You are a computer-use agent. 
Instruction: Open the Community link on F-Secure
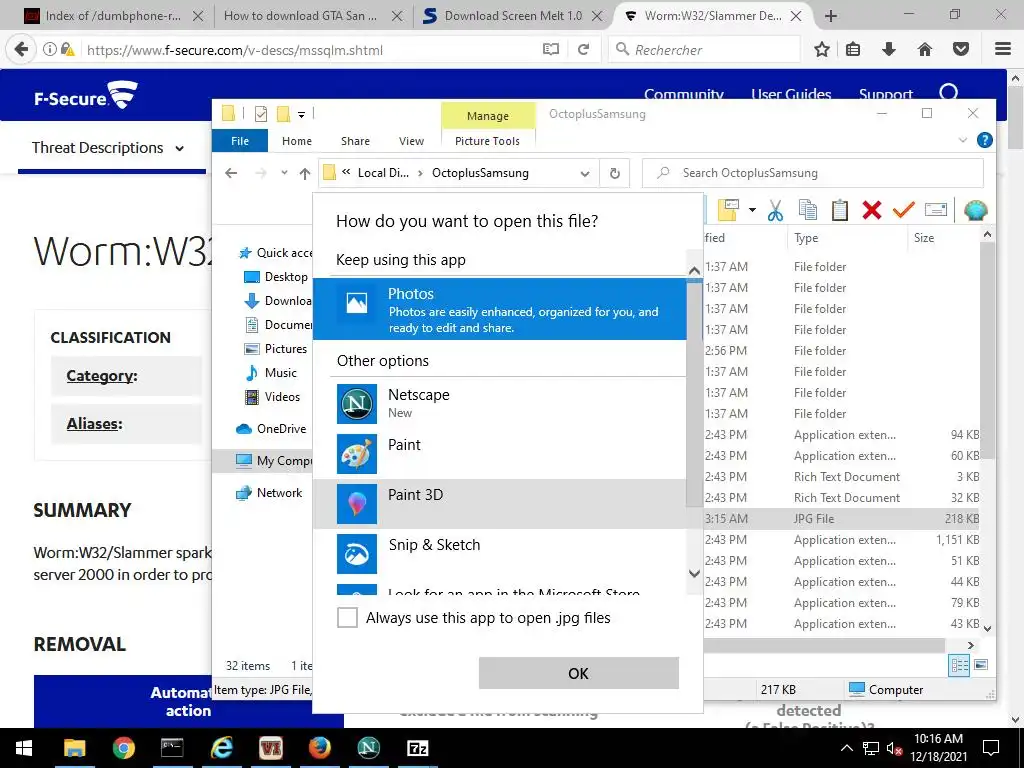coord(684,95)
